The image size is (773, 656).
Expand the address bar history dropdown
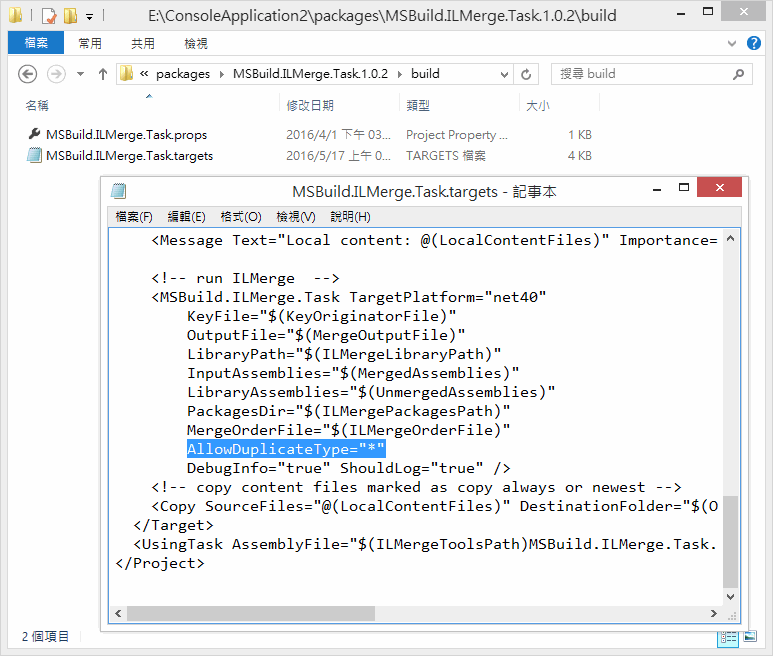(504, 74)
